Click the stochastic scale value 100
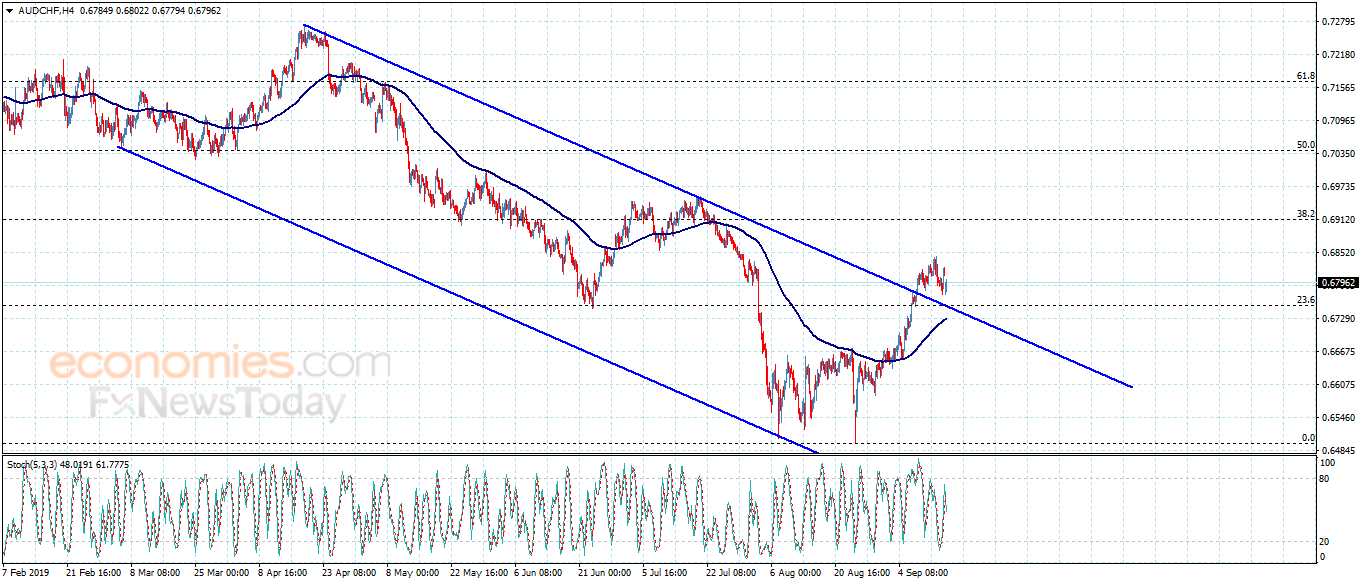This screenshot has height=584, width=1362. [1329, 464]
